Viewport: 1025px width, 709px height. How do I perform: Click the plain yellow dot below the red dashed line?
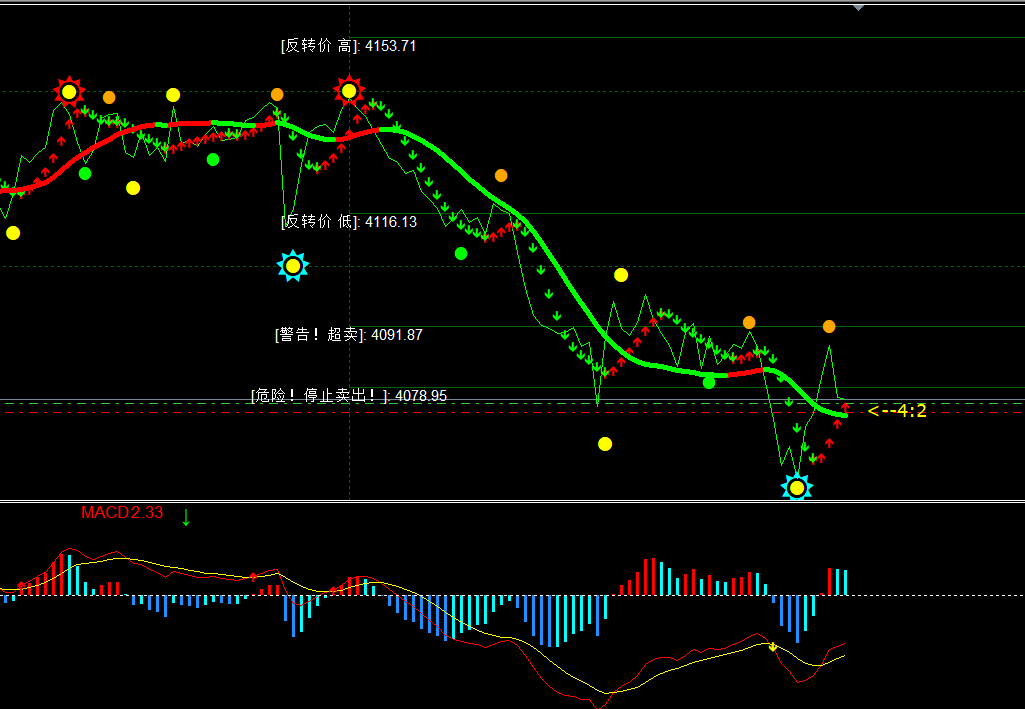605,444
